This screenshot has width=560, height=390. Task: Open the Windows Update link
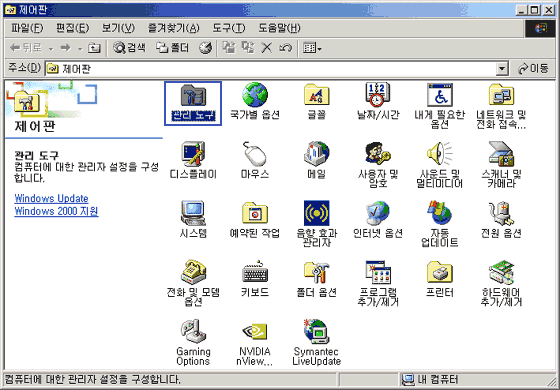(51, 199)
